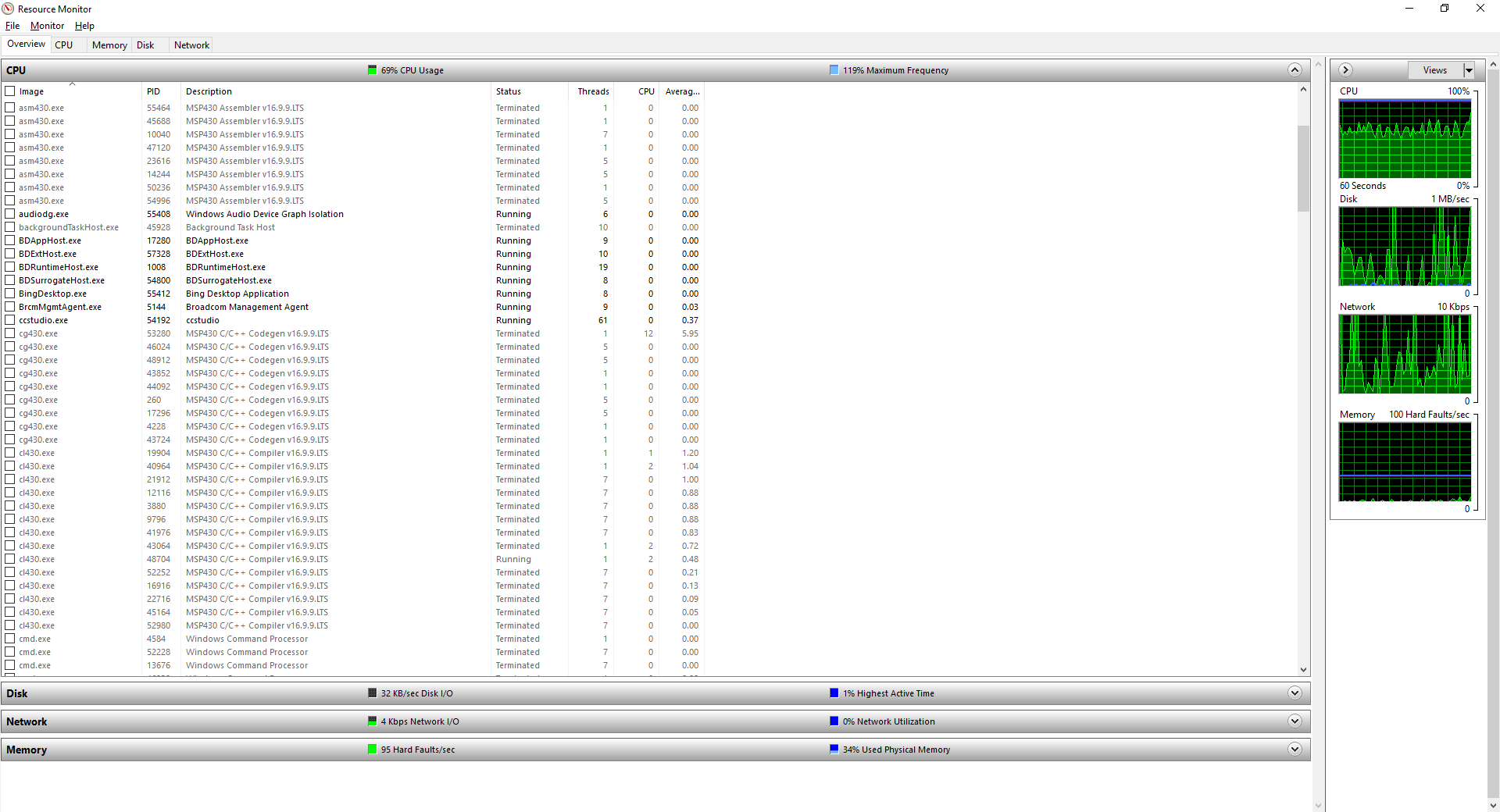This screenshot has width=1500, height=812.
Task: Open the Monitor menu
Action: click(x=47, y=26)
